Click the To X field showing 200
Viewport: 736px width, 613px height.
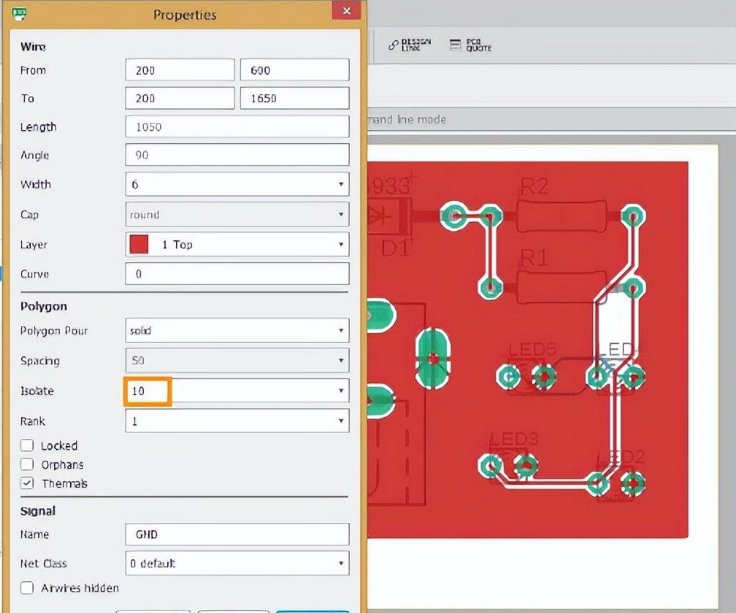point(180,98)
